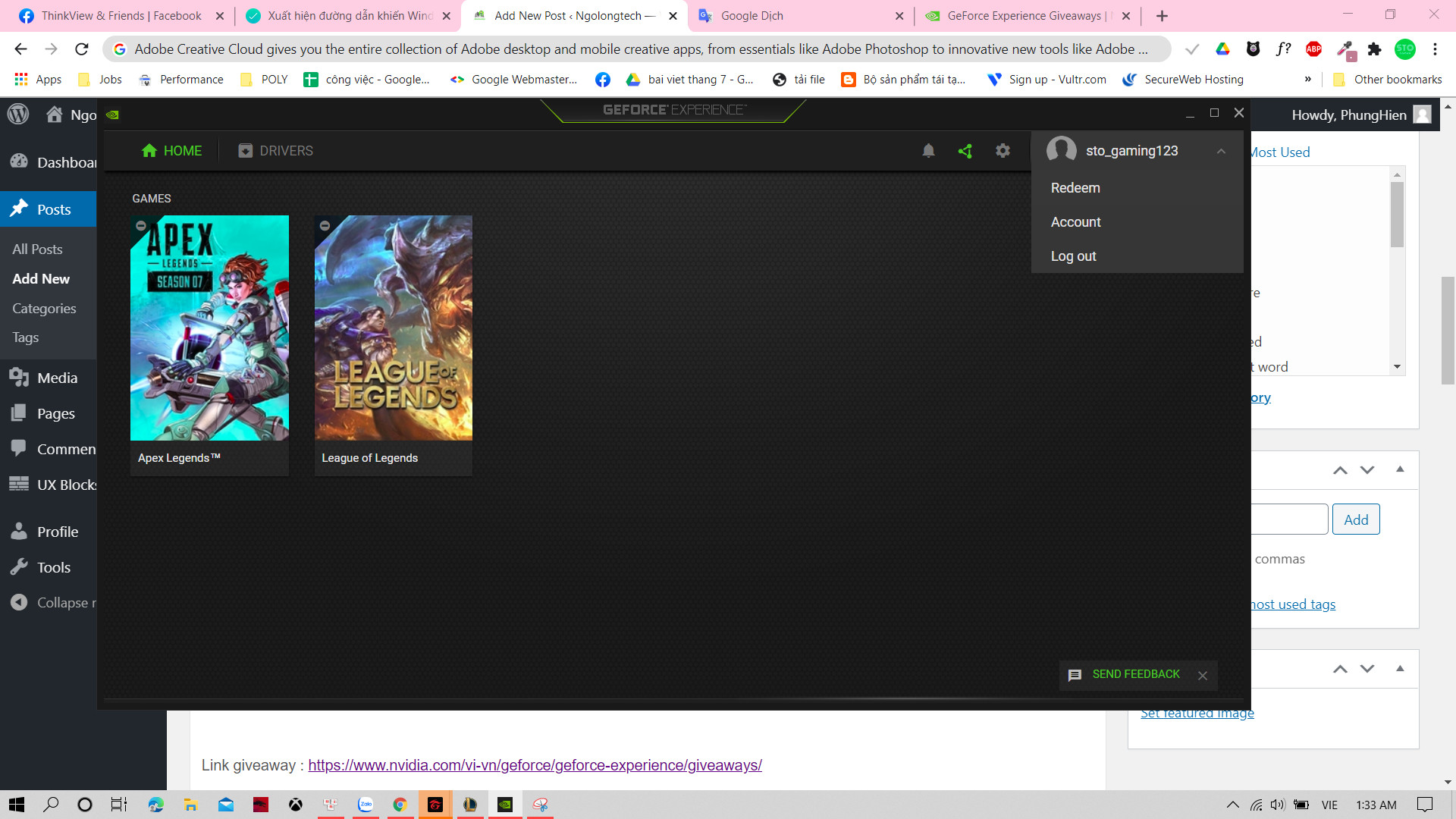Choose Log out in account menu
Image resolution: width=1456 pixels, height=819 pixels.
[x=1073, y=256]
